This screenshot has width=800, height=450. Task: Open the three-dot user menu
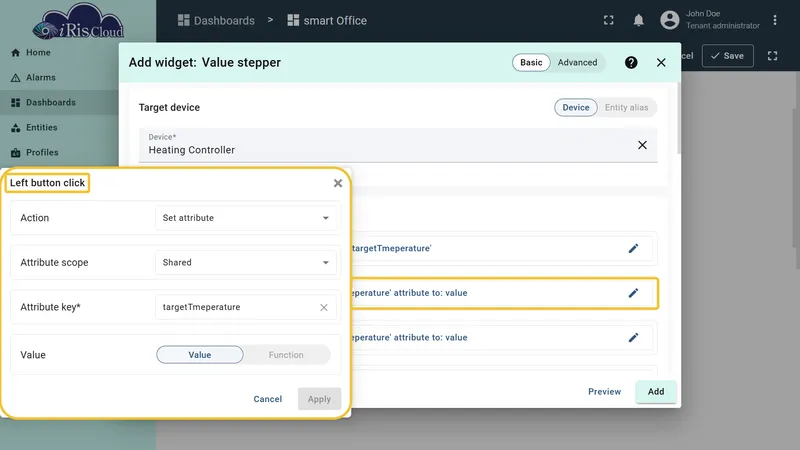(x=774, y=20)
